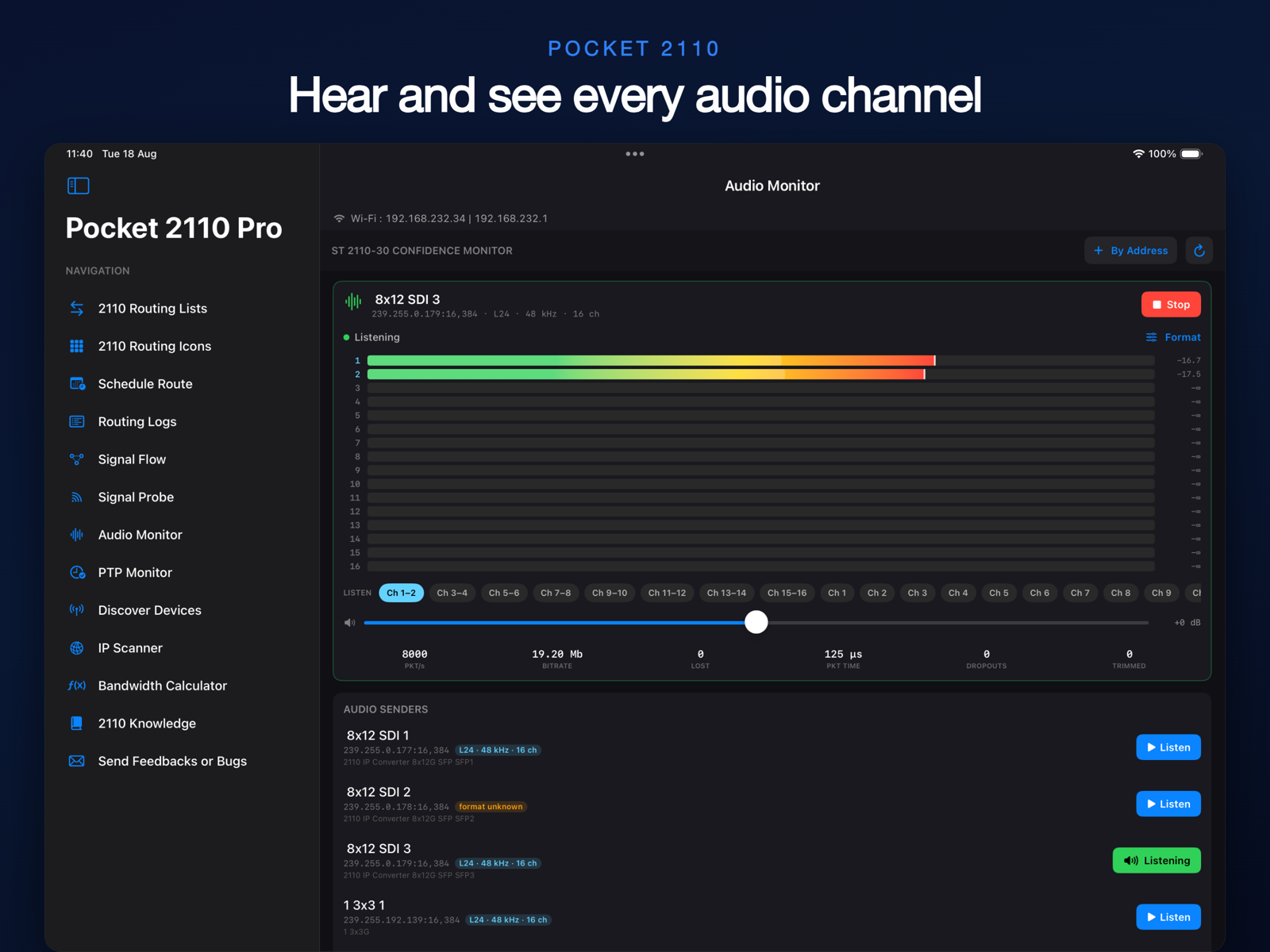This screenshot has width=1270, height=952.
Task: Click channel 2 level meter bar
Action: click(760, 374)
